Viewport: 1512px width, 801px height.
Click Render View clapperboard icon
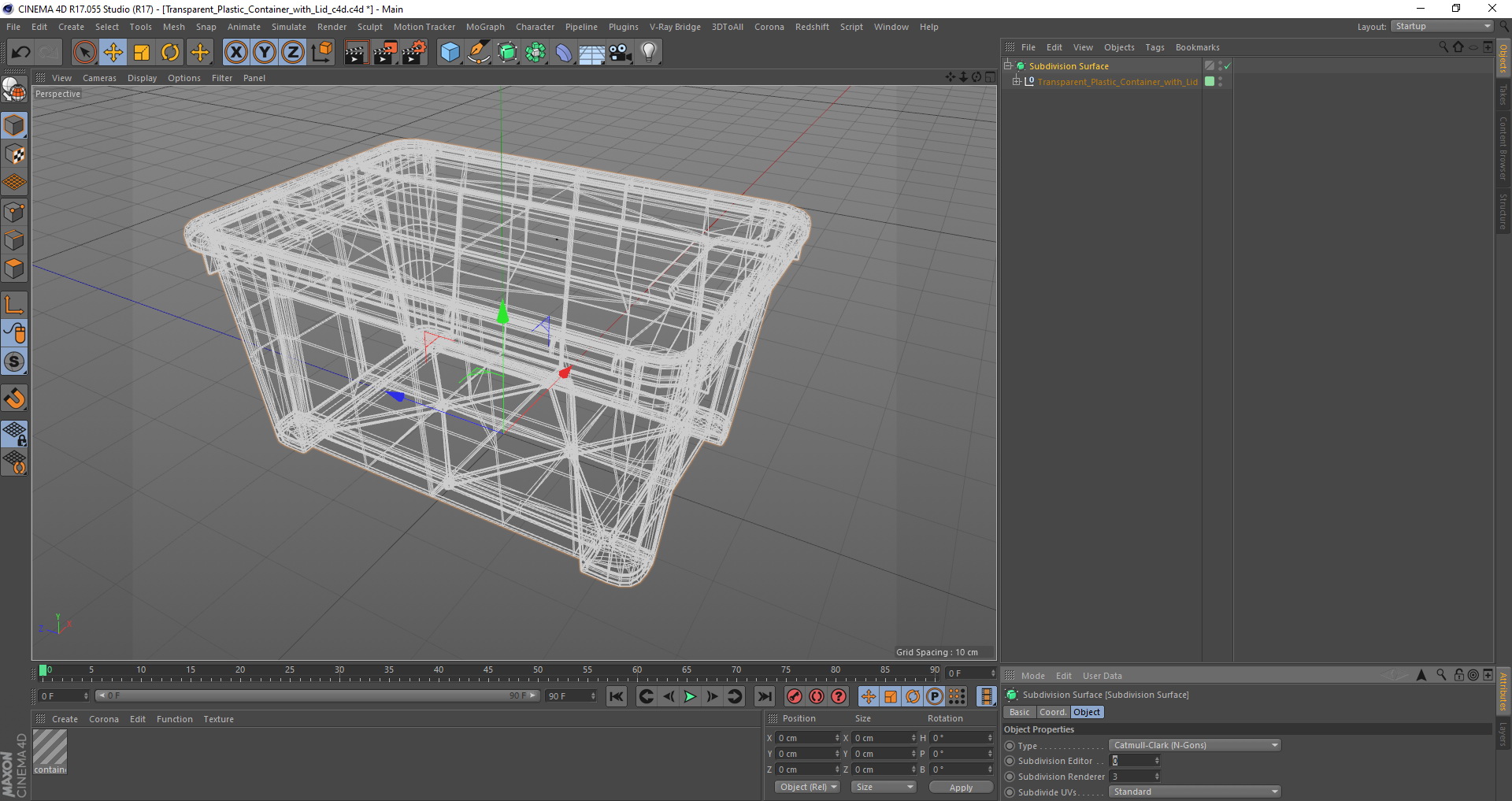(356, 53)
